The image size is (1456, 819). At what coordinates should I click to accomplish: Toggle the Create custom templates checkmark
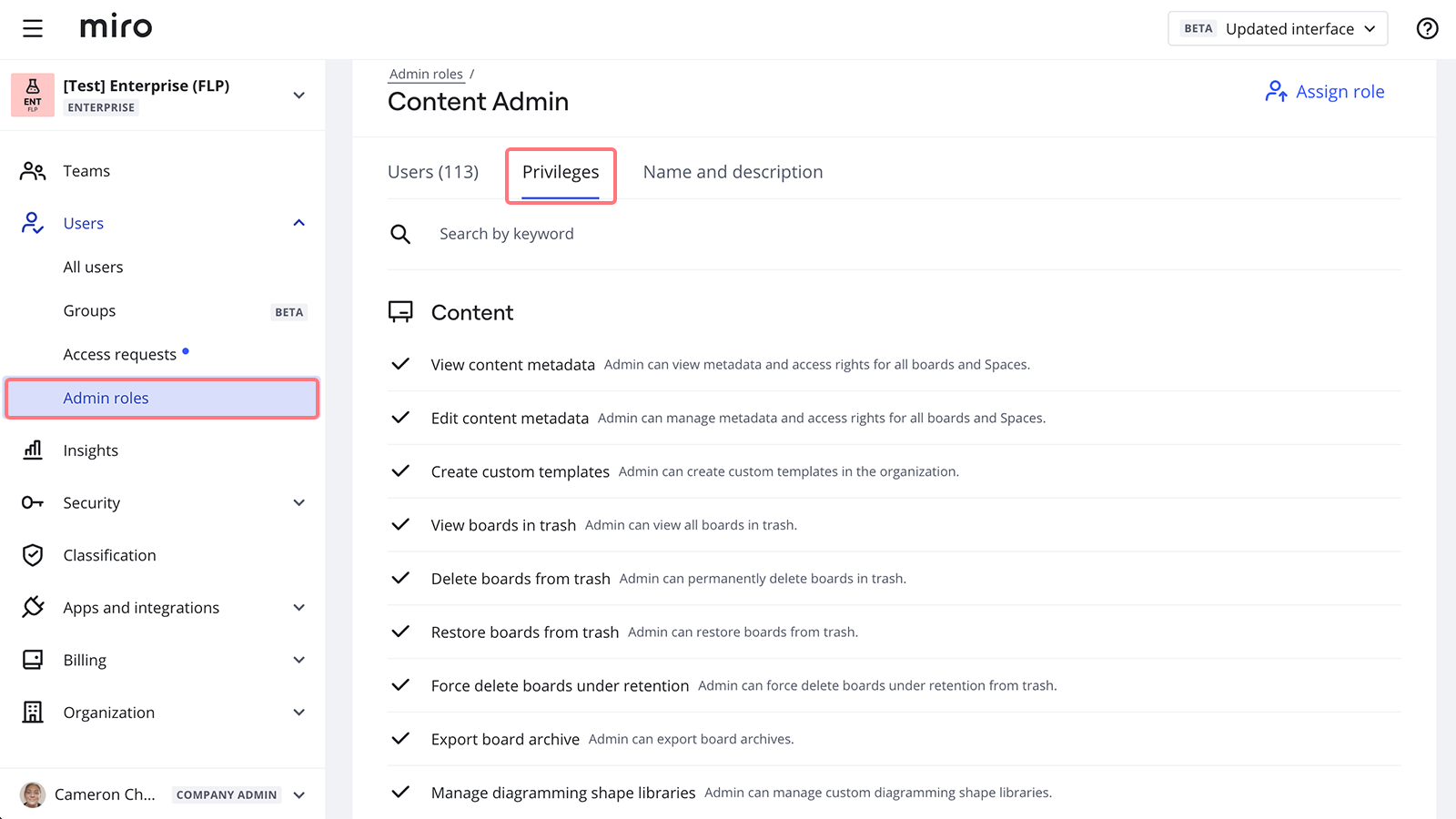pyautogui.click(x=400, y=471)
